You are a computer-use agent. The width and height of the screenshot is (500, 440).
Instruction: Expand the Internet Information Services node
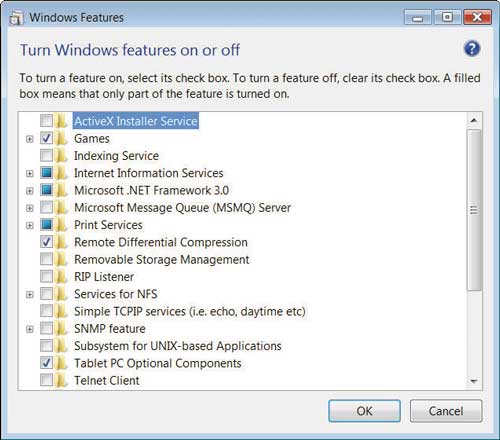[x=30, y=174]
